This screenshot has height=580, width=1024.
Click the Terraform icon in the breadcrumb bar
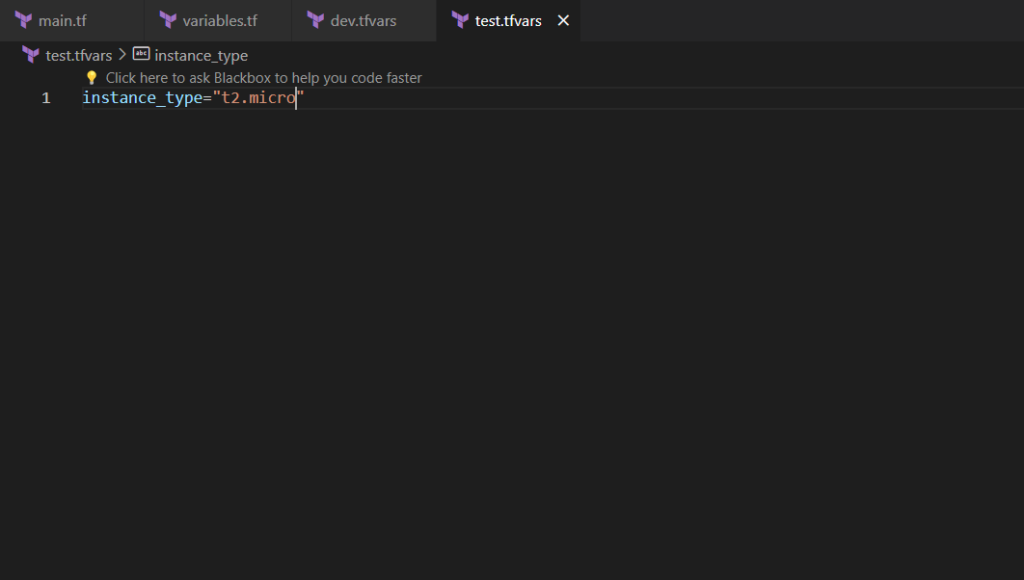pyautogui.click(x=29, y=55)
